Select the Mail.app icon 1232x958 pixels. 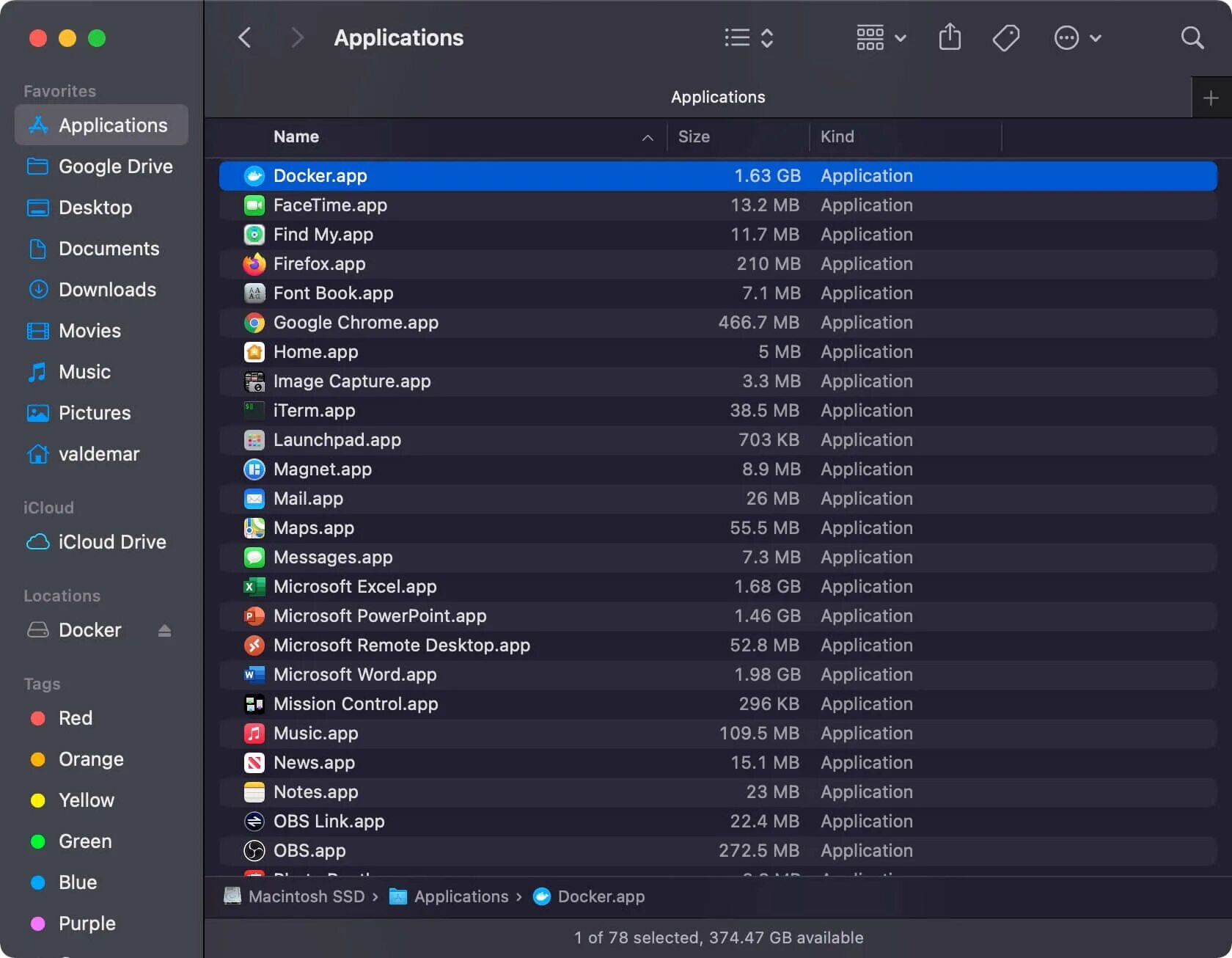point(254,499)
